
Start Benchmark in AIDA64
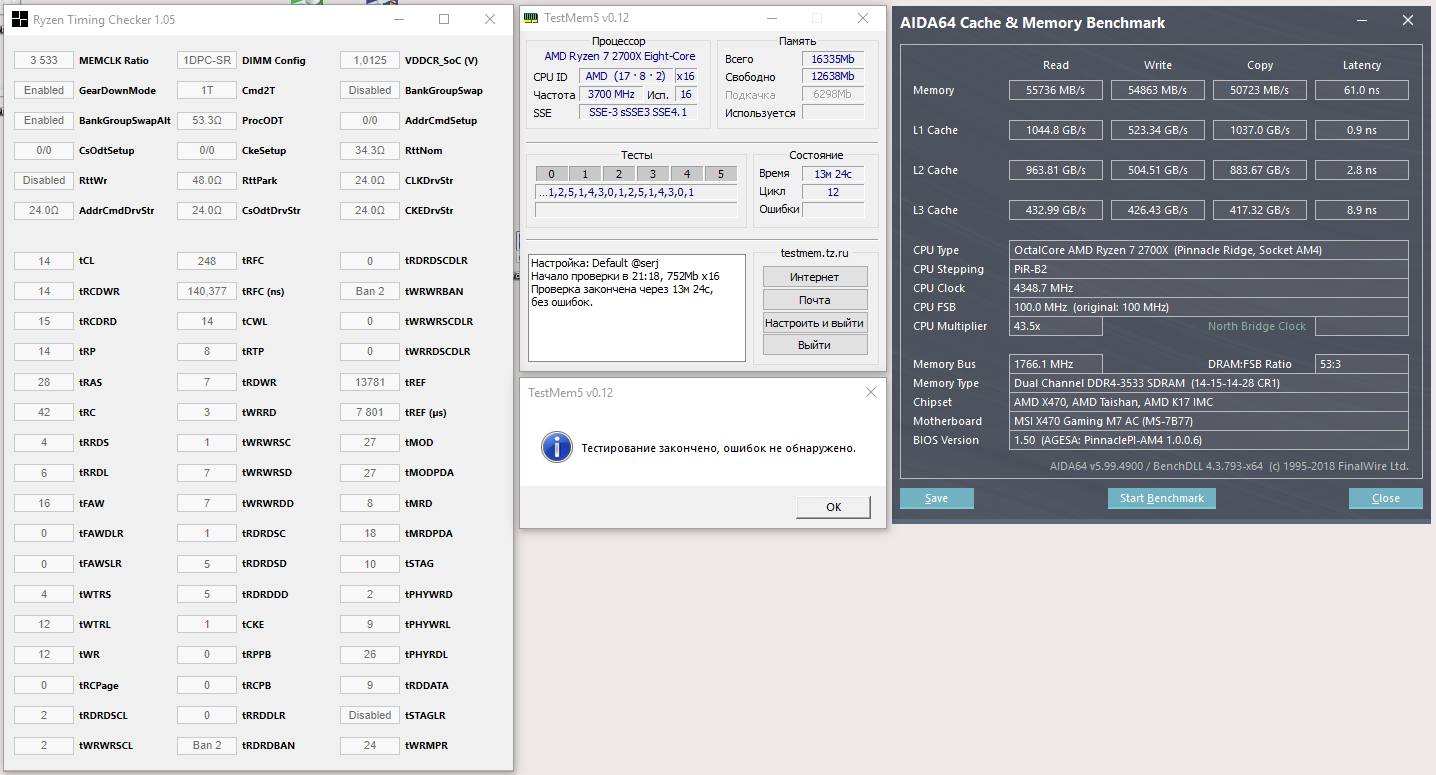[1162, 498]
